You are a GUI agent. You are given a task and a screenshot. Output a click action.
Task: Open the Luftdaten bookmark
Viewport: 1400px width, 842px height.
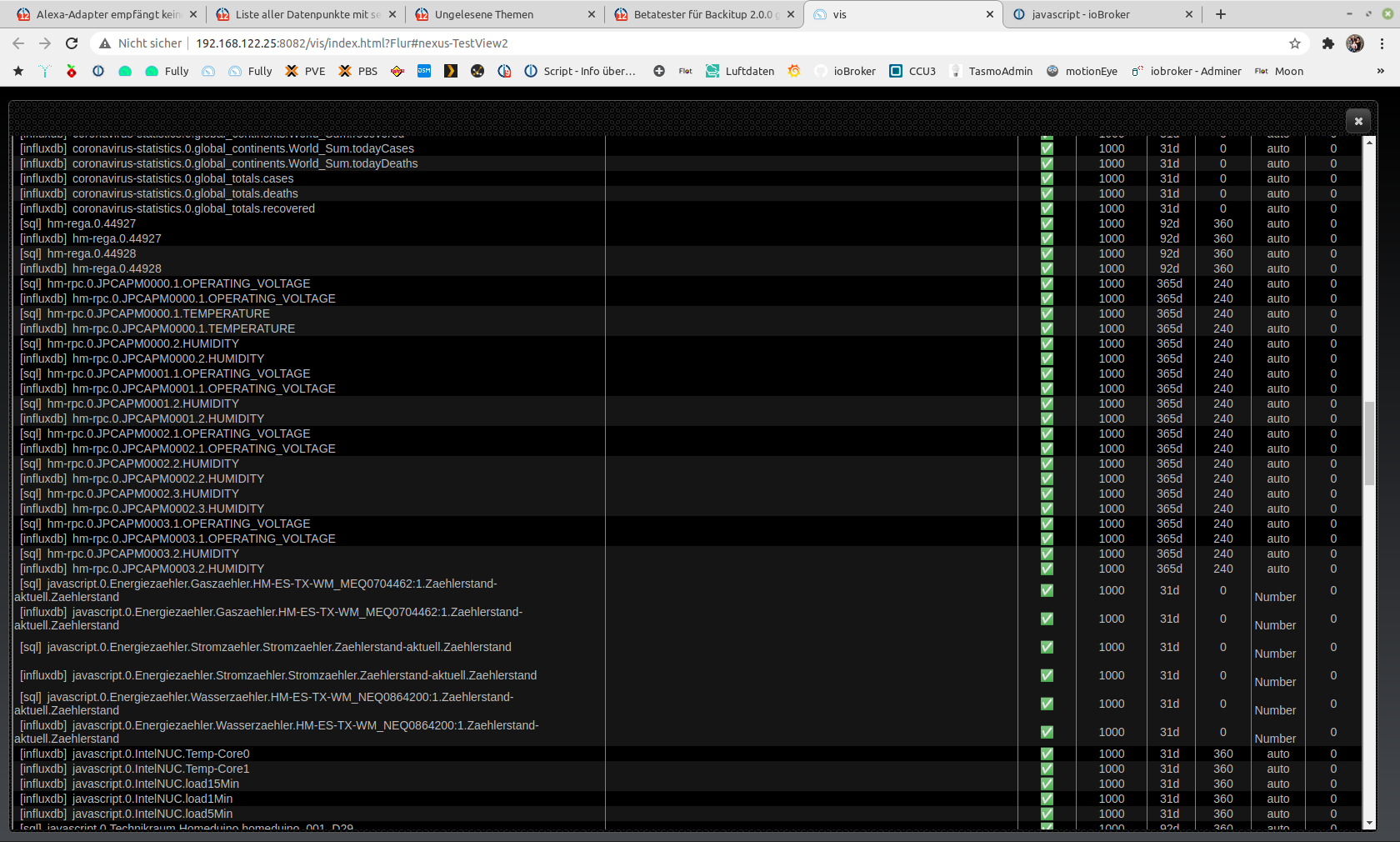click(740, 71)
